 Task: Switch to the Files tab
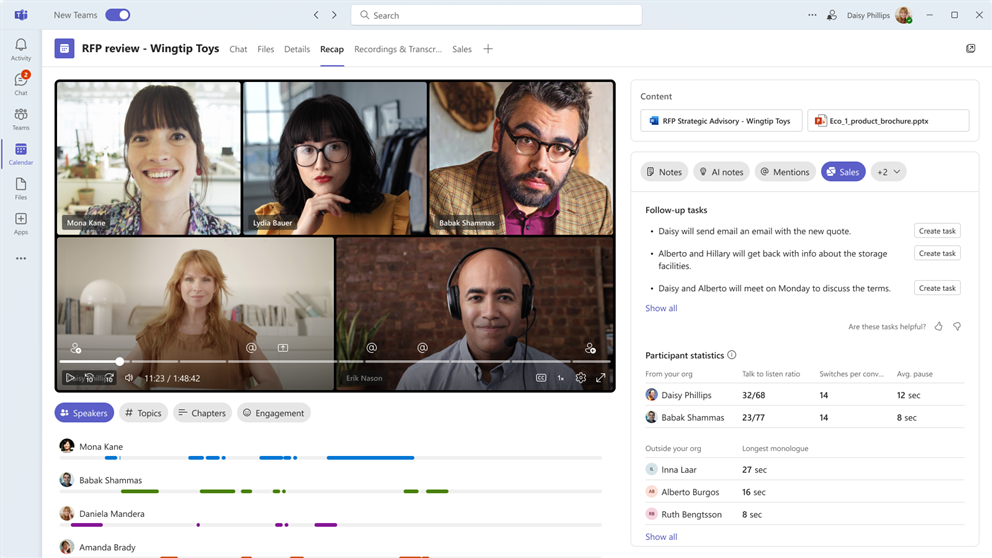point(266,49)
